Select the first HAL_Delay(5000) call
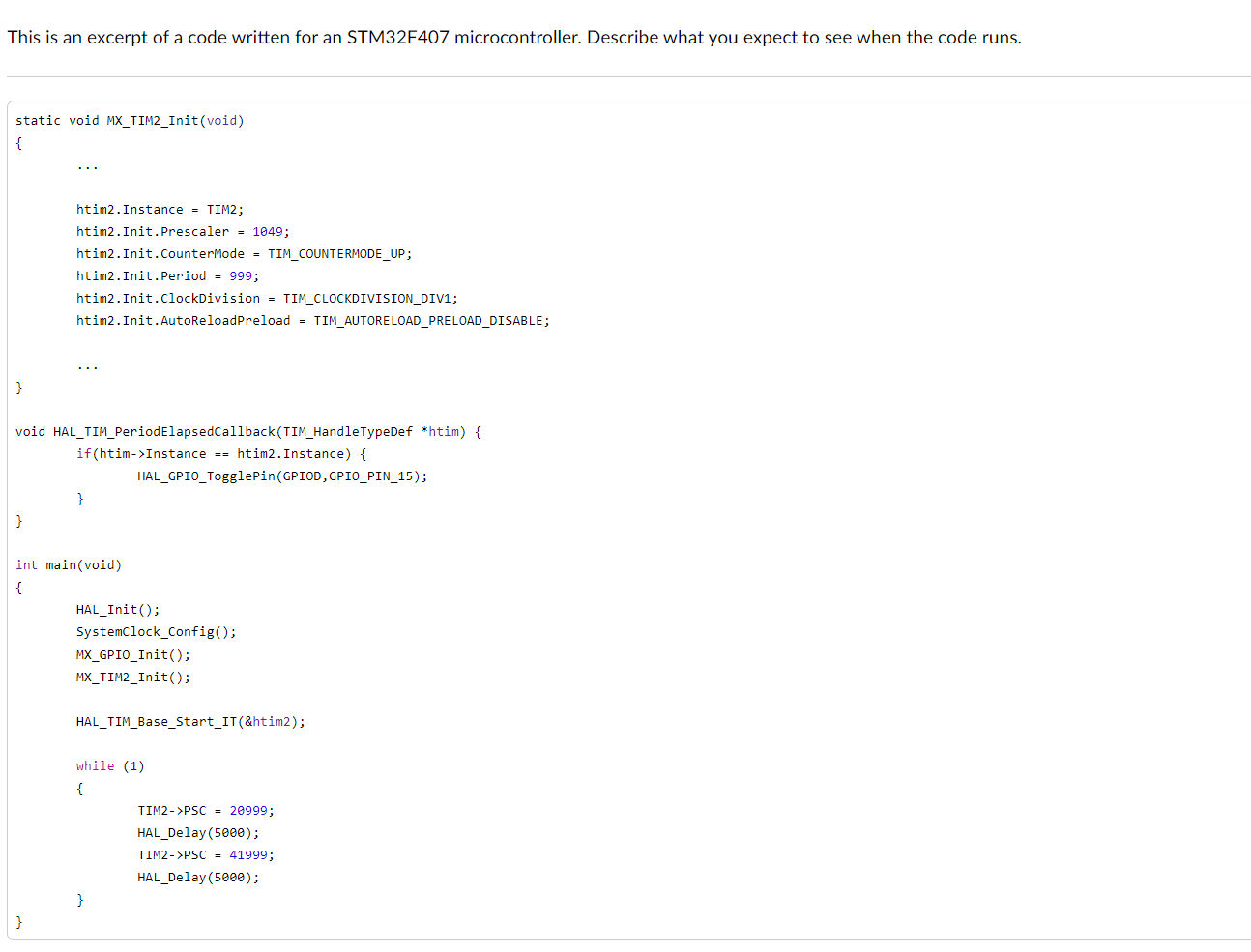1251x952 pixels. tap(198, 832)
